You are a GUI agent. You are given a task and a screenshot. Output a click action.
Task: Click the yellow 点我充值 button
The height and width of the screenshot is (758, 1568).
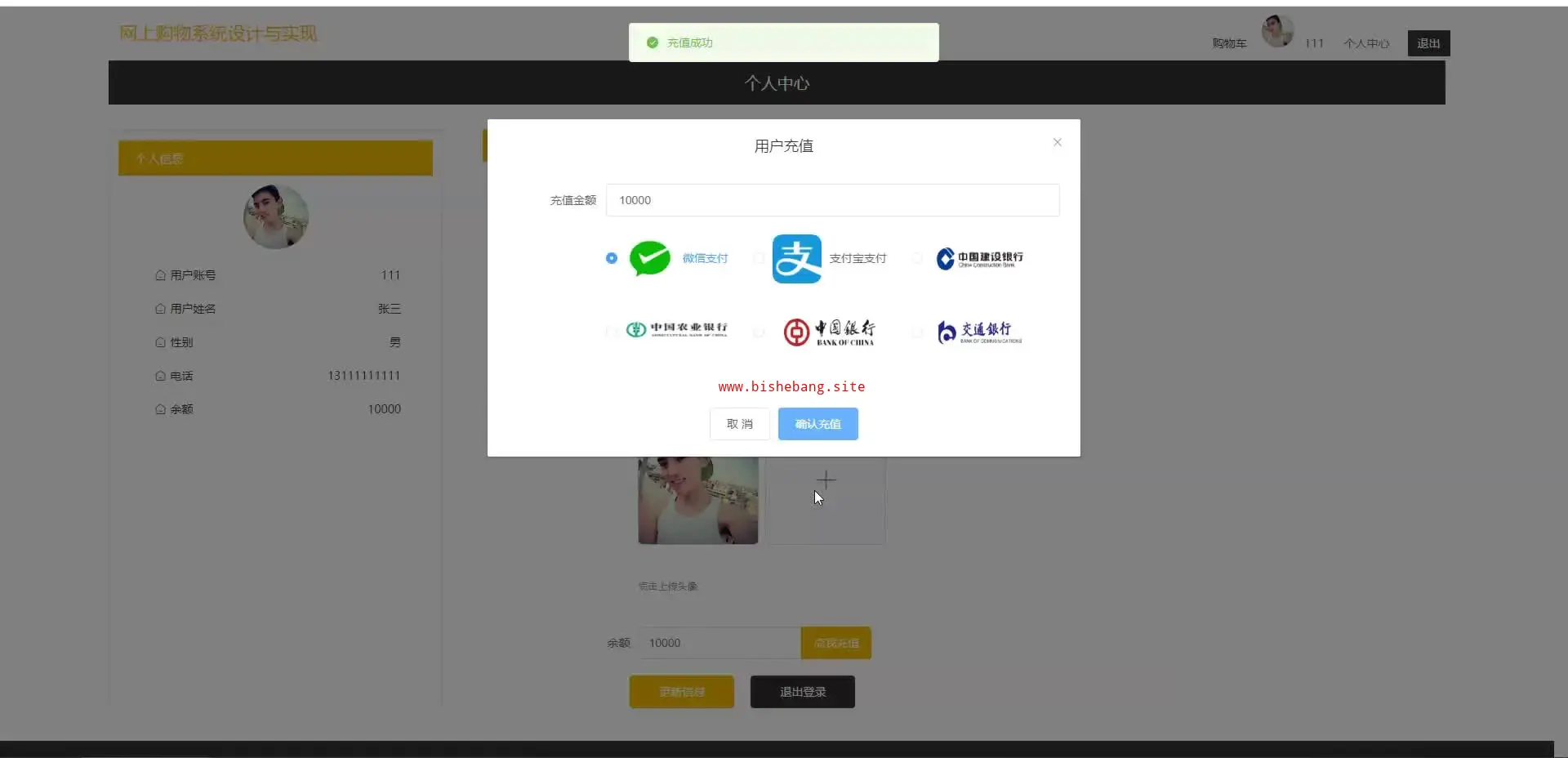point(836,643)
